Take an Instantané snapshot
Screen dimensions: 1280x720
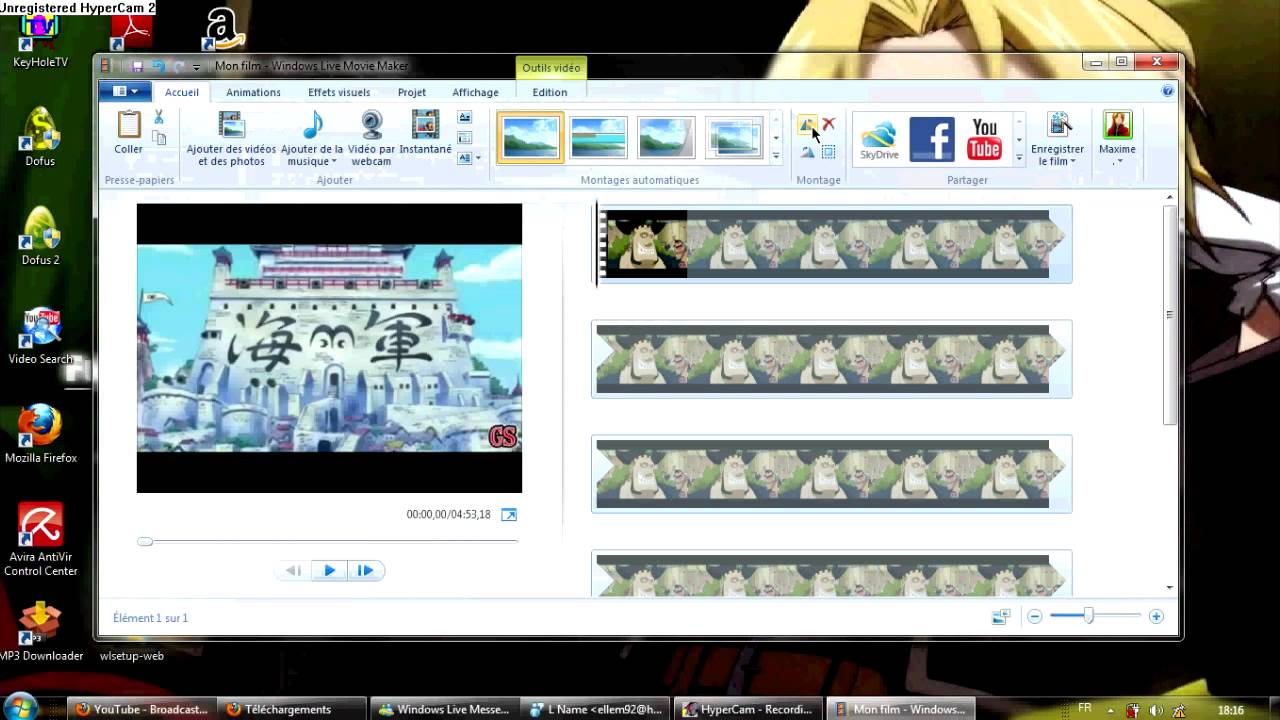coord(425,133)
